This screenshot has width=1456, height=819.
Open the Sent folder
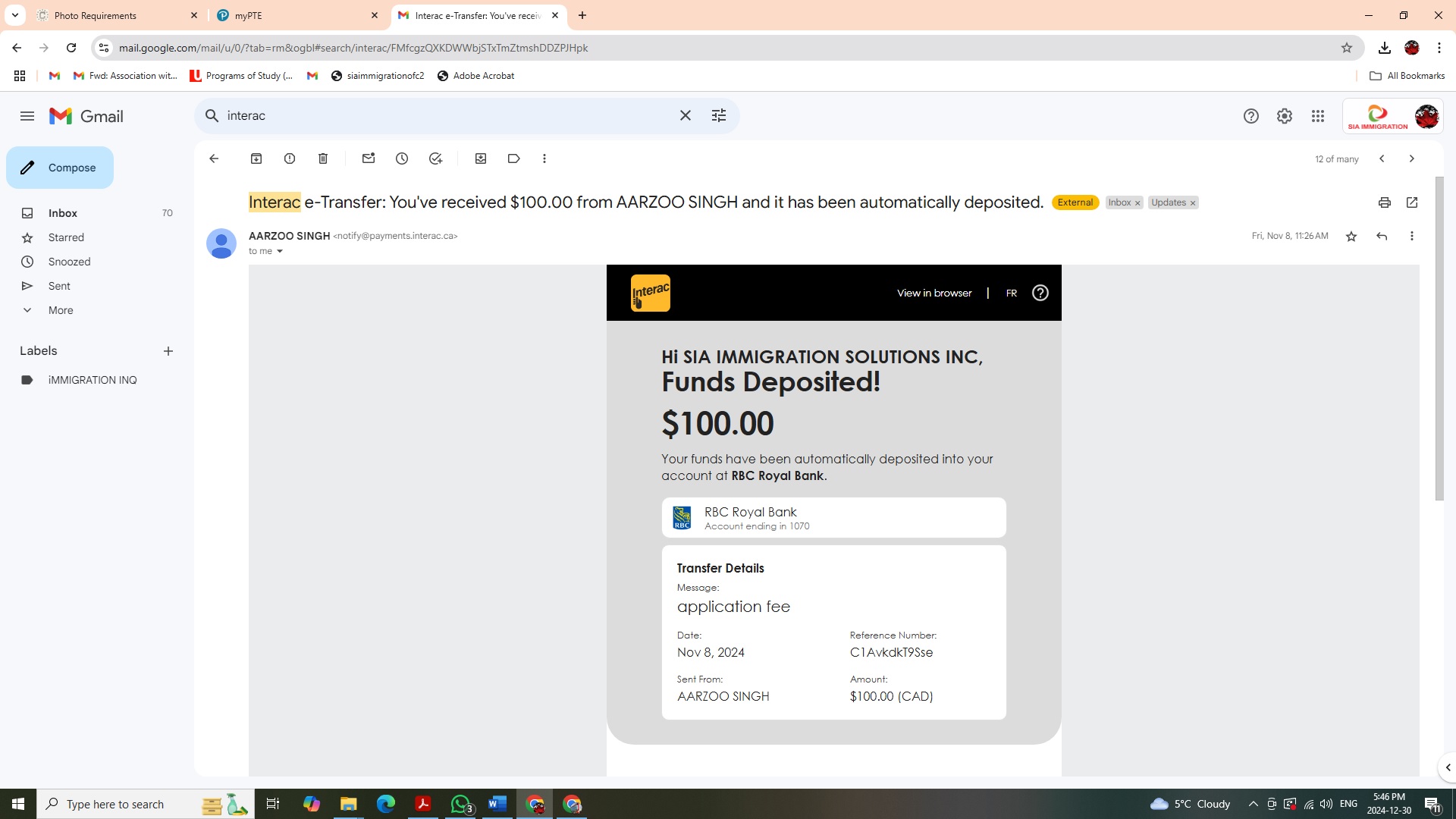[59, 286]
